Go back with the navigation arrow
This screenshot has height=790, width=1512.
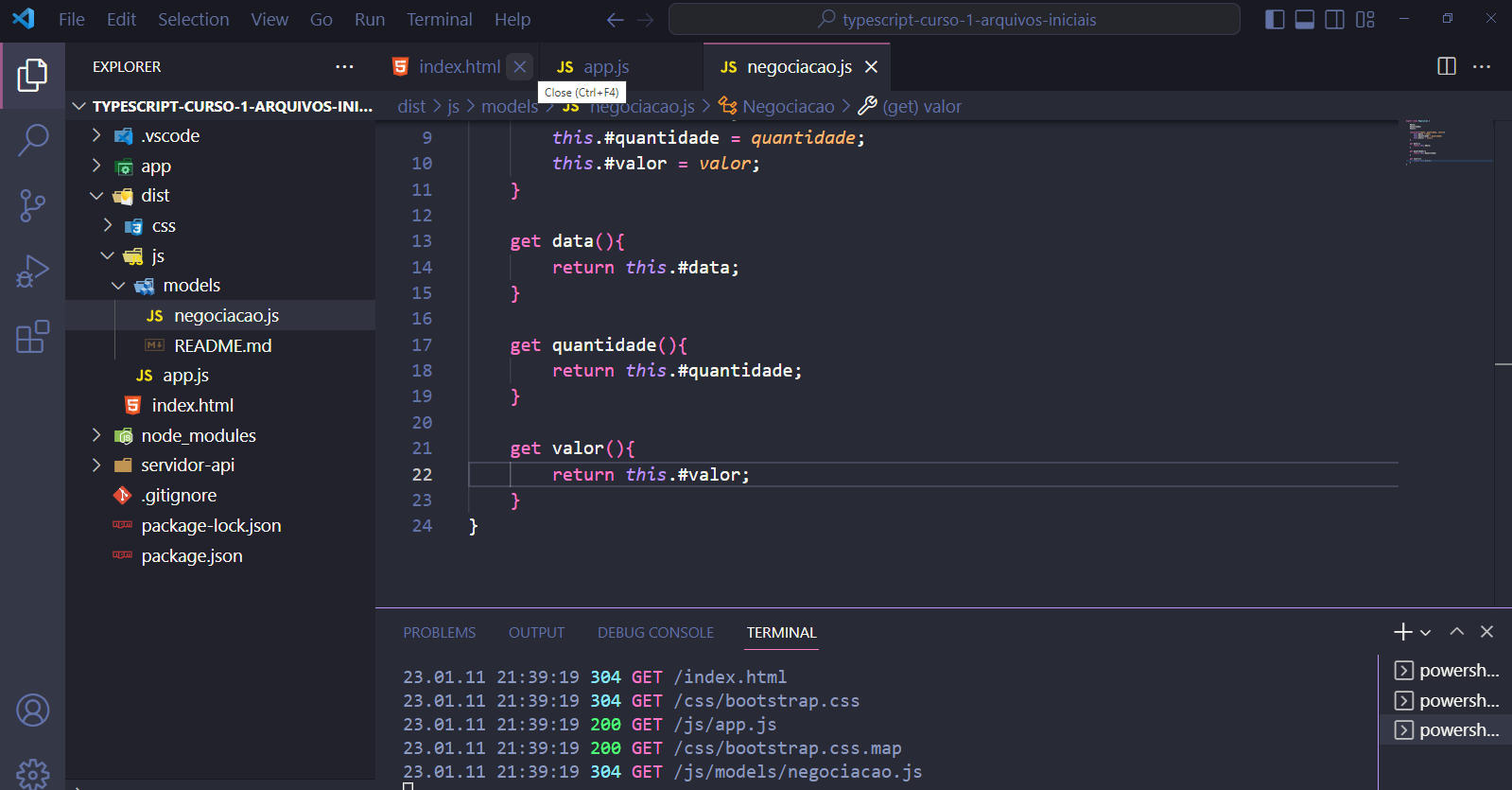point(616,20)
